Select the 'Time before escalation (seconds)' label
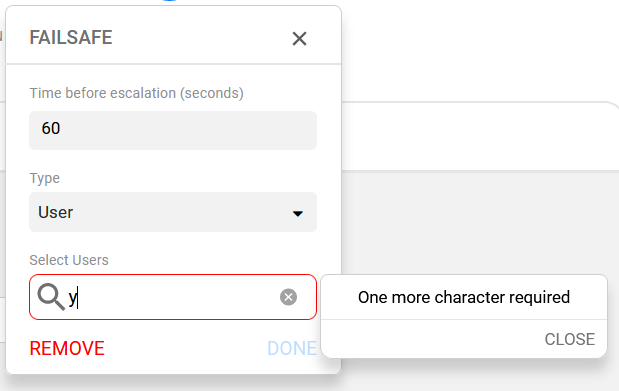 pyautogui.click(x=137, y=93)
